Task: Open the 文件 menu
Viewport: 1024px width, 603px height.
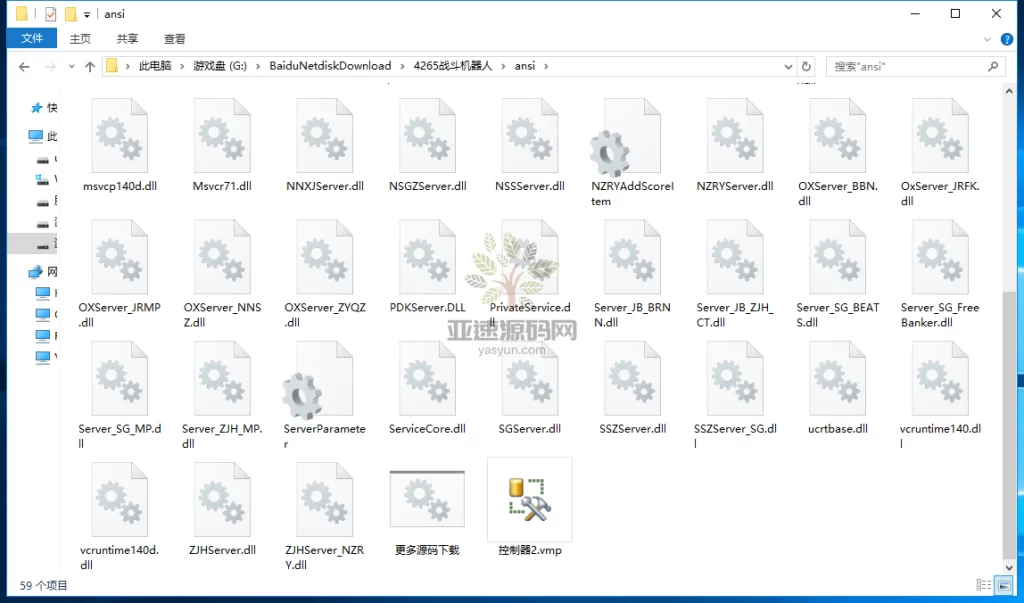Action: pos(32,38)
